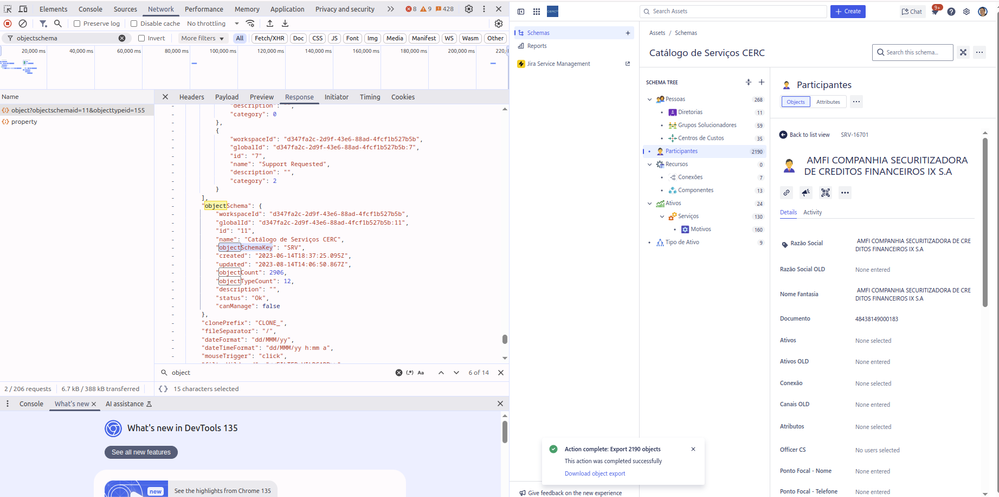
Task: Expand the More filters dropdown
Action: [x=201, y=38]
